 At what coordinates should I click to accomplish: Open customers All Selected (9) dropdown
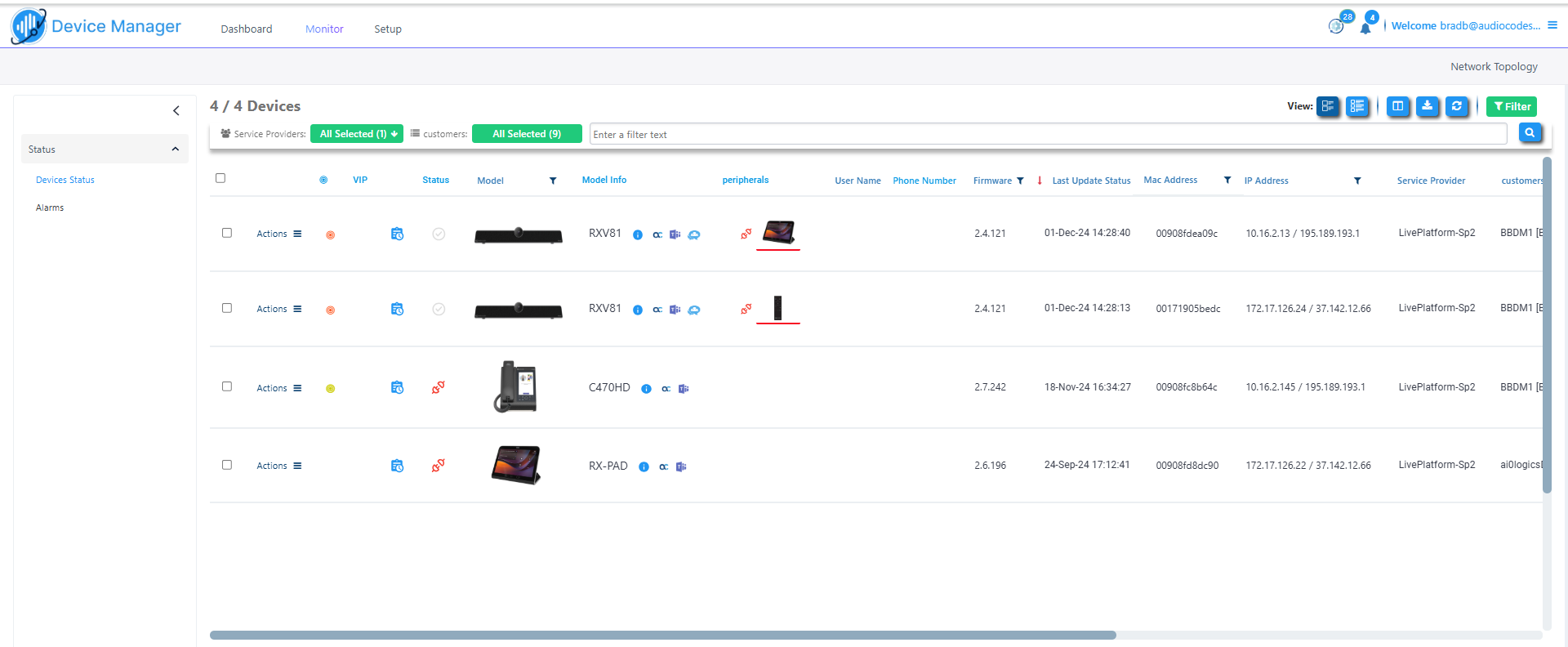(527, 134)
